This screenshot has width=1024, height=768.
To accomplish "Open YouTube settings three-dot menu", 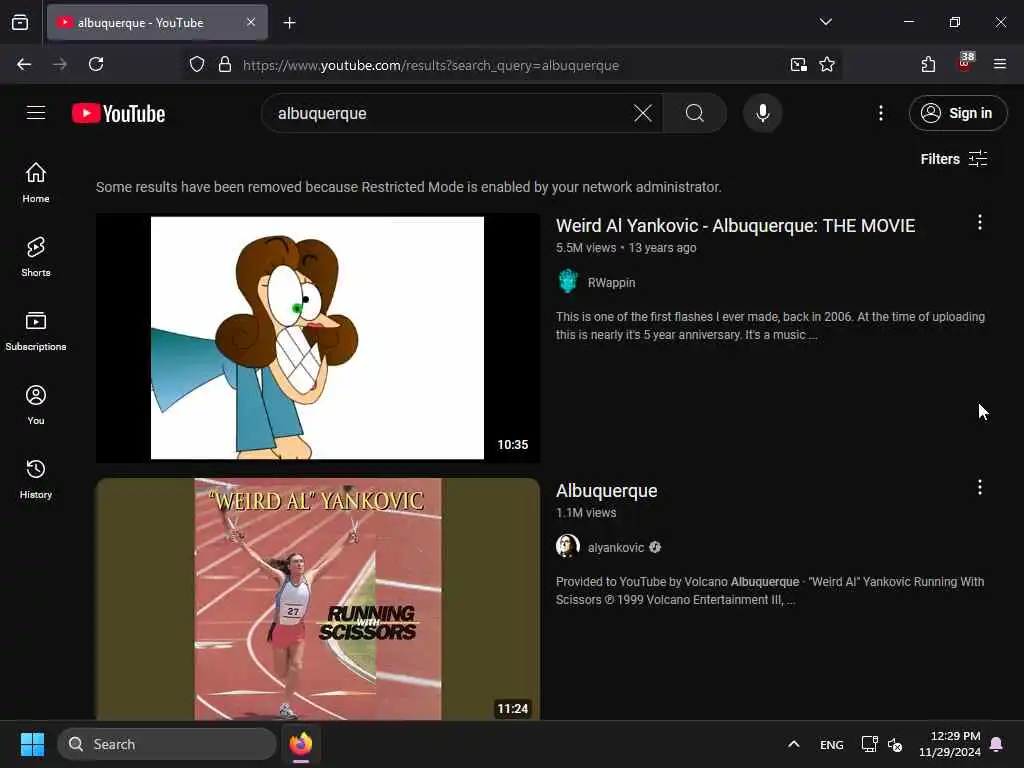I will pos(881,113).
